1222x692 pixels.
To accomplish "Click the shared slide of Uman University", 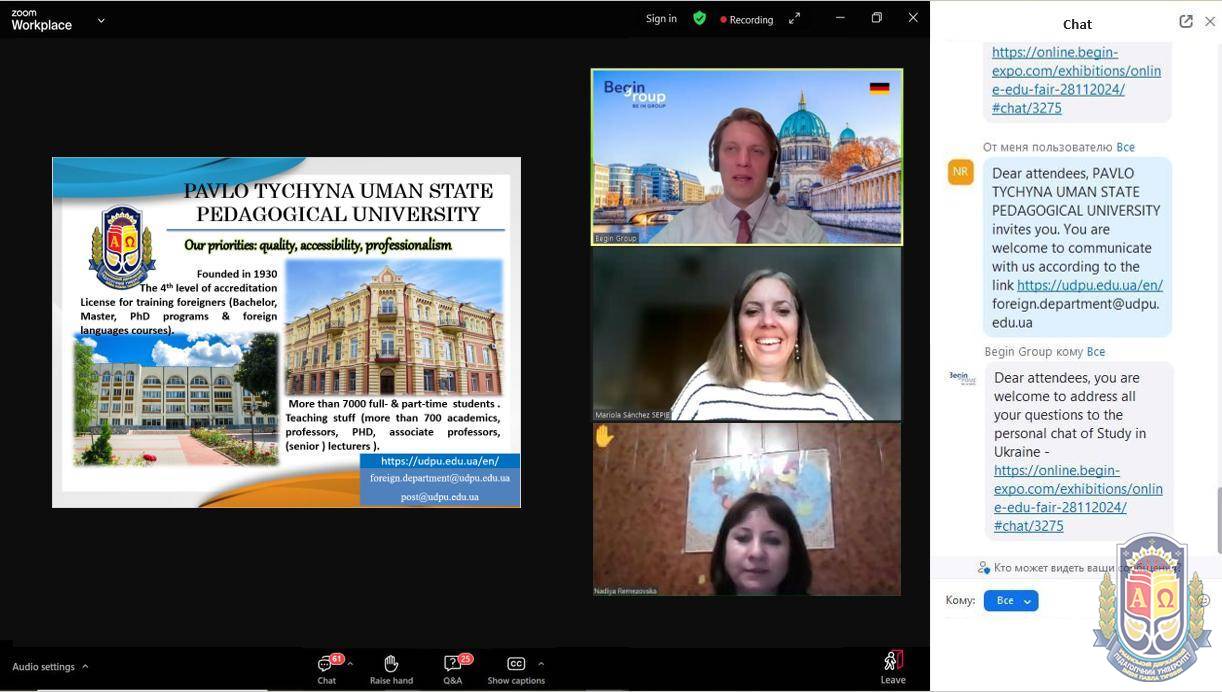I will (286, 332).
